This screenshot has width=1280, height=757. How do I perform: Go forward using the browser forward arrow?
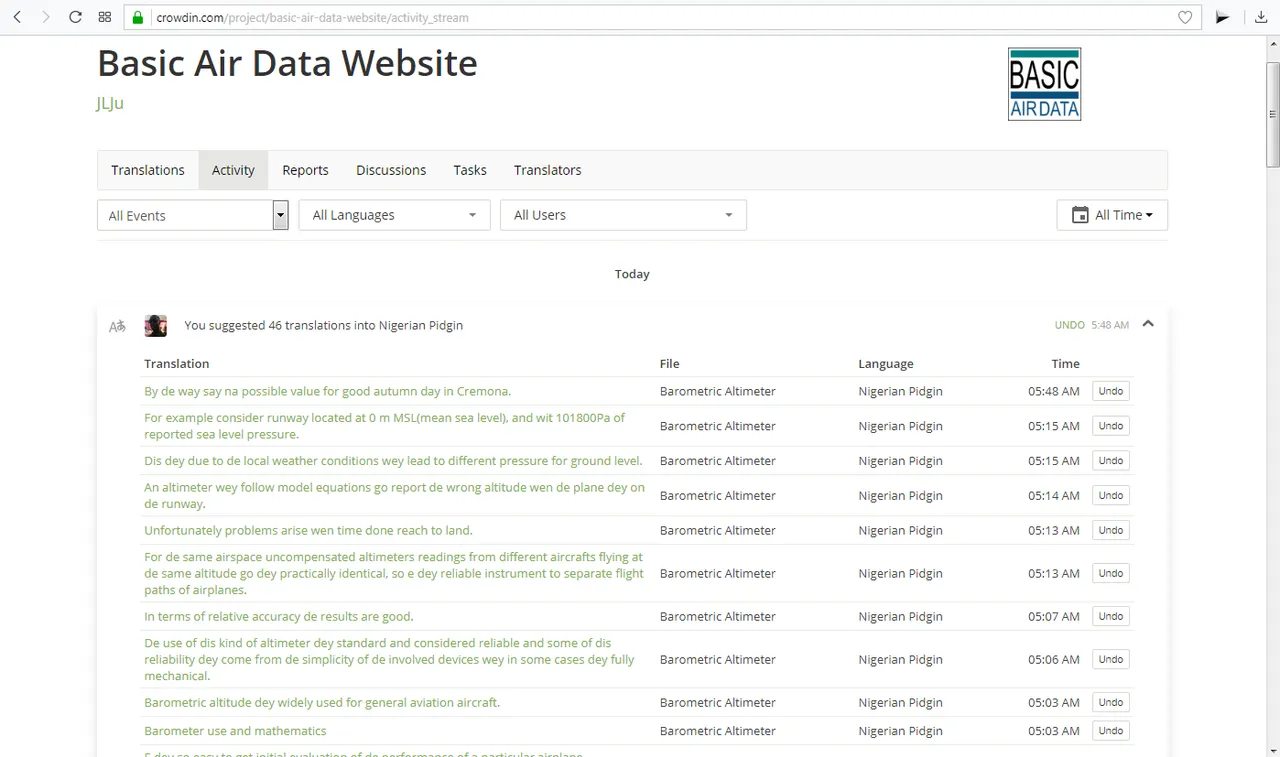(x=45, y=17)
